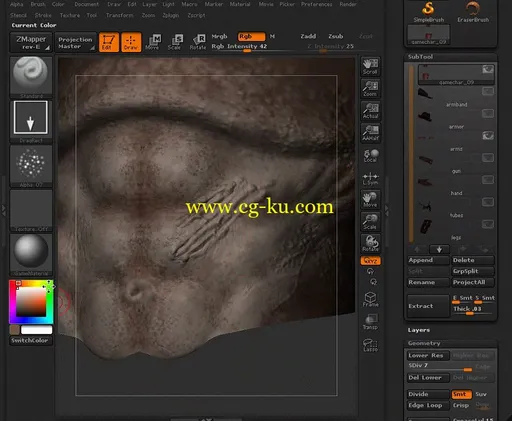Click the Extract button
The image size is (512, 421).
tap(428, 306)
